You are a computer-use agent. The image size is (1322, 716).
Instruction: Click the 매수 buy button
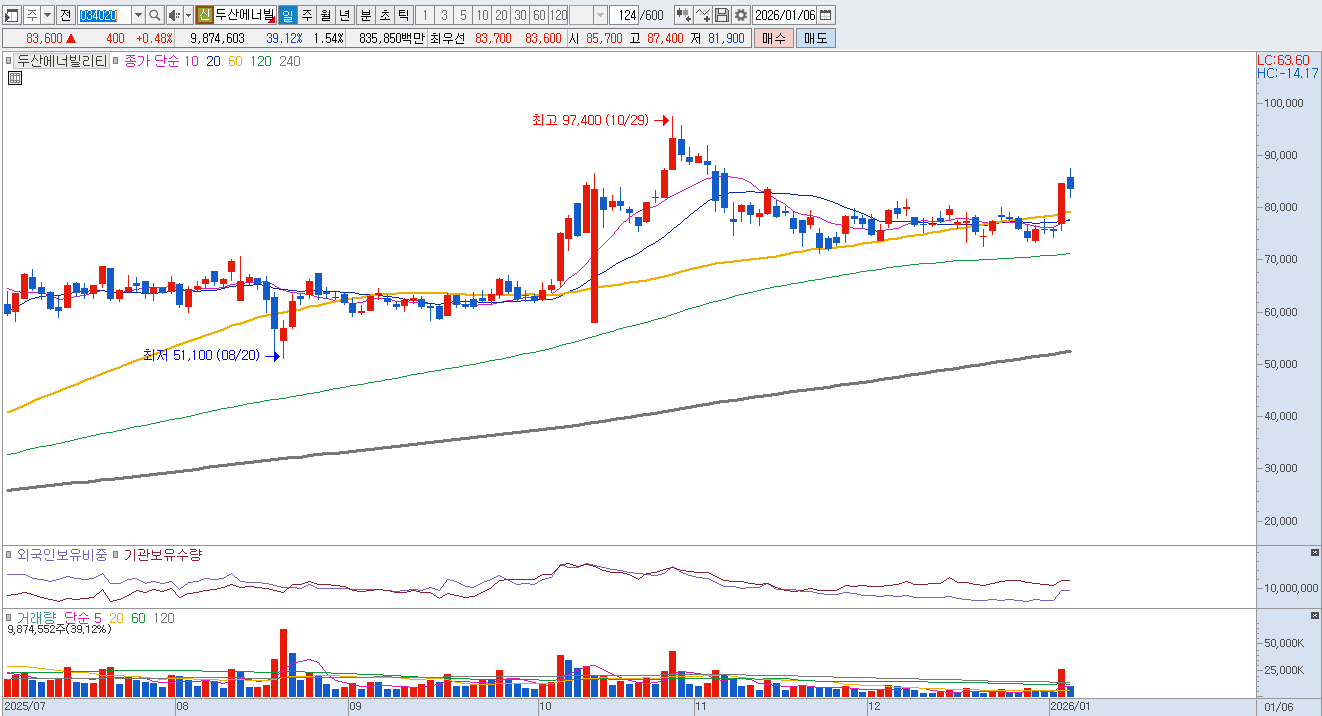tap(773, 38)
